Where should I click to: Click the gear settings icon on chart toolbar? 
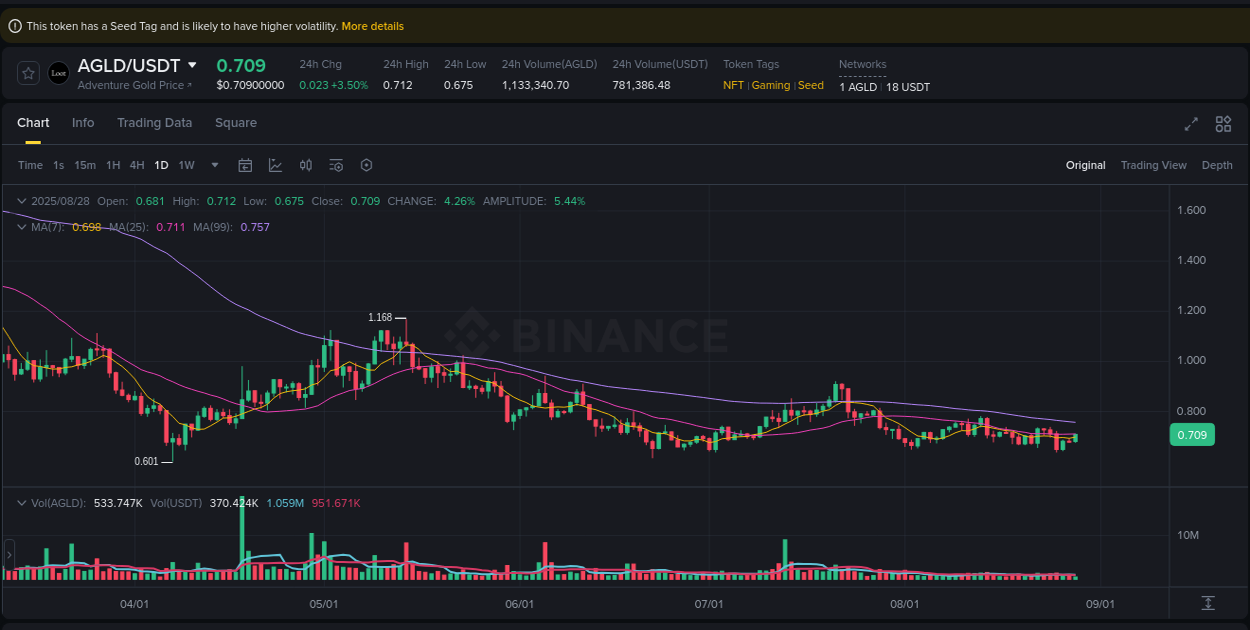pos(366,165)
